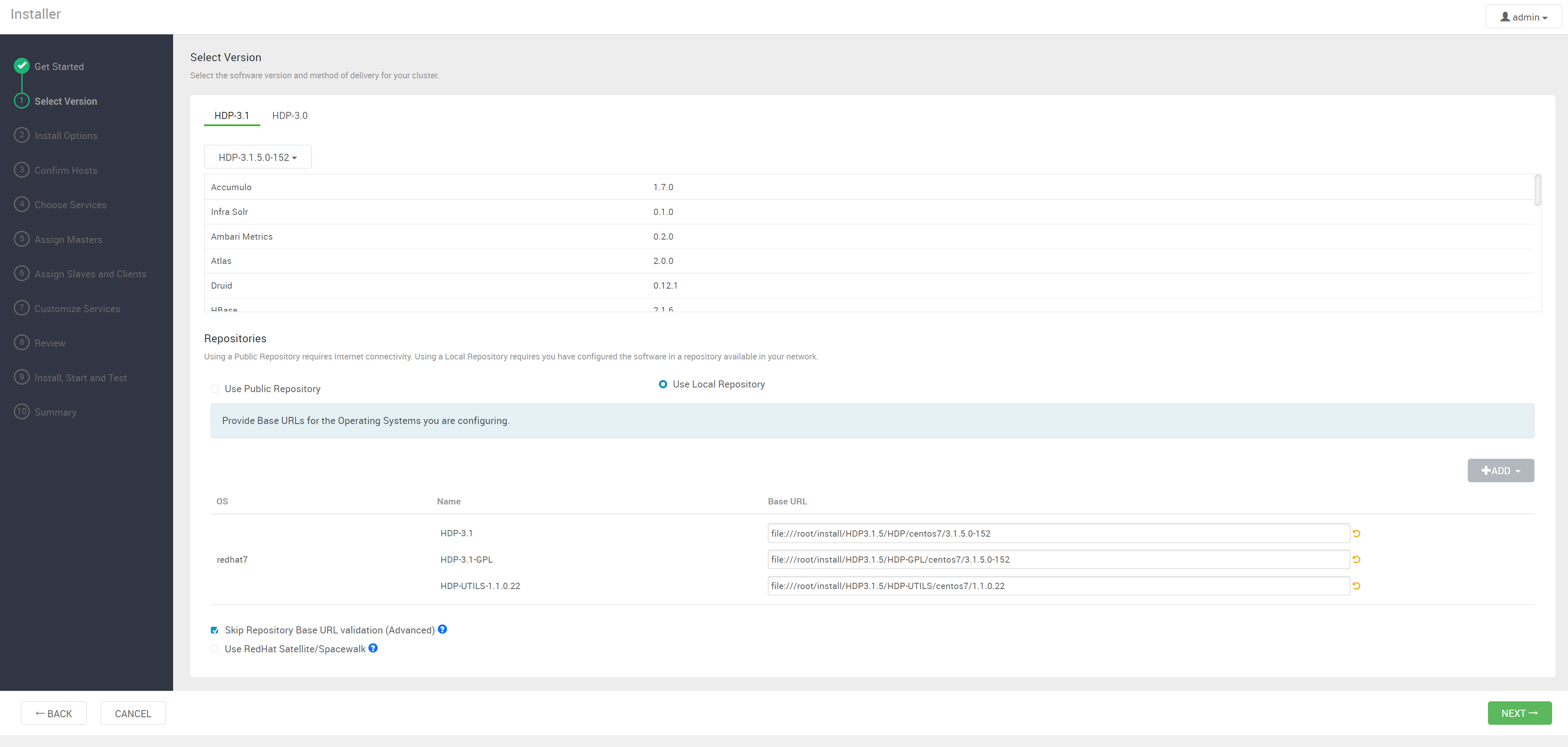This screenshot has height=747, width=1568.
Task: Click the CANCEL button
Action: 133,713
